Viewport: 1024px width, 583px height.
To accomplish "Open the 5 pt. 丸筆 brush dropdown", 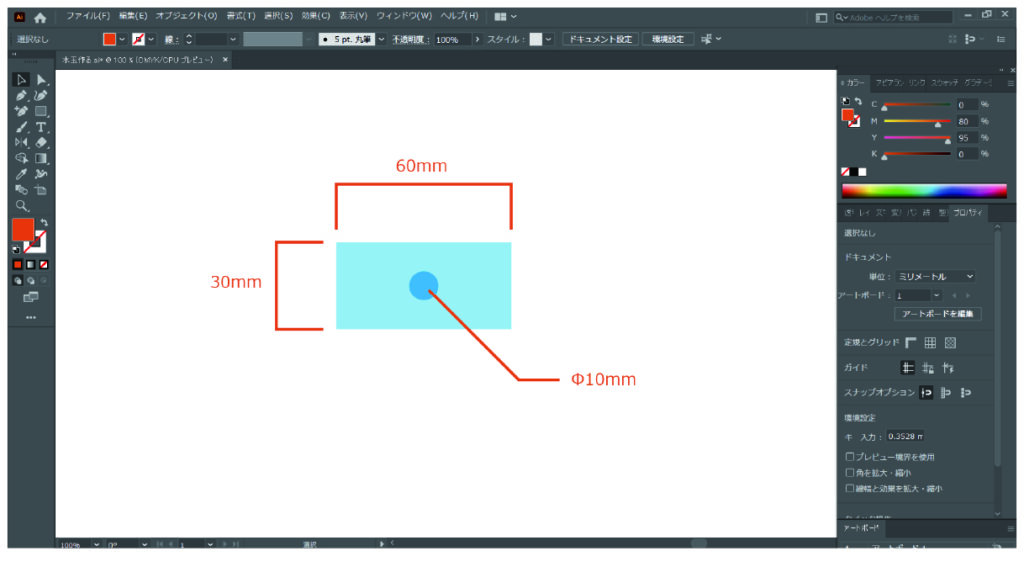I will [381, 39].
